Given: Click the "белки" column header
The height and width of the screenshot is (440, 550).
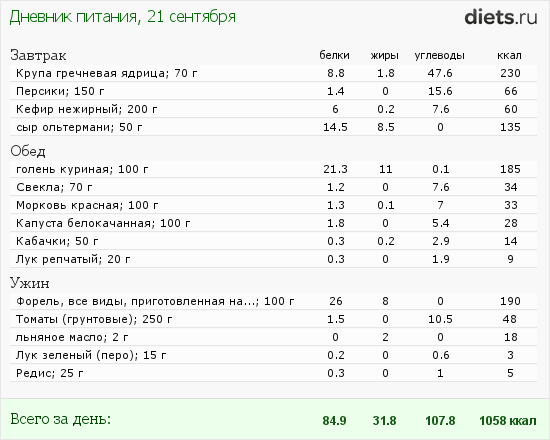Looking at the screenshot, I should 334,55.
